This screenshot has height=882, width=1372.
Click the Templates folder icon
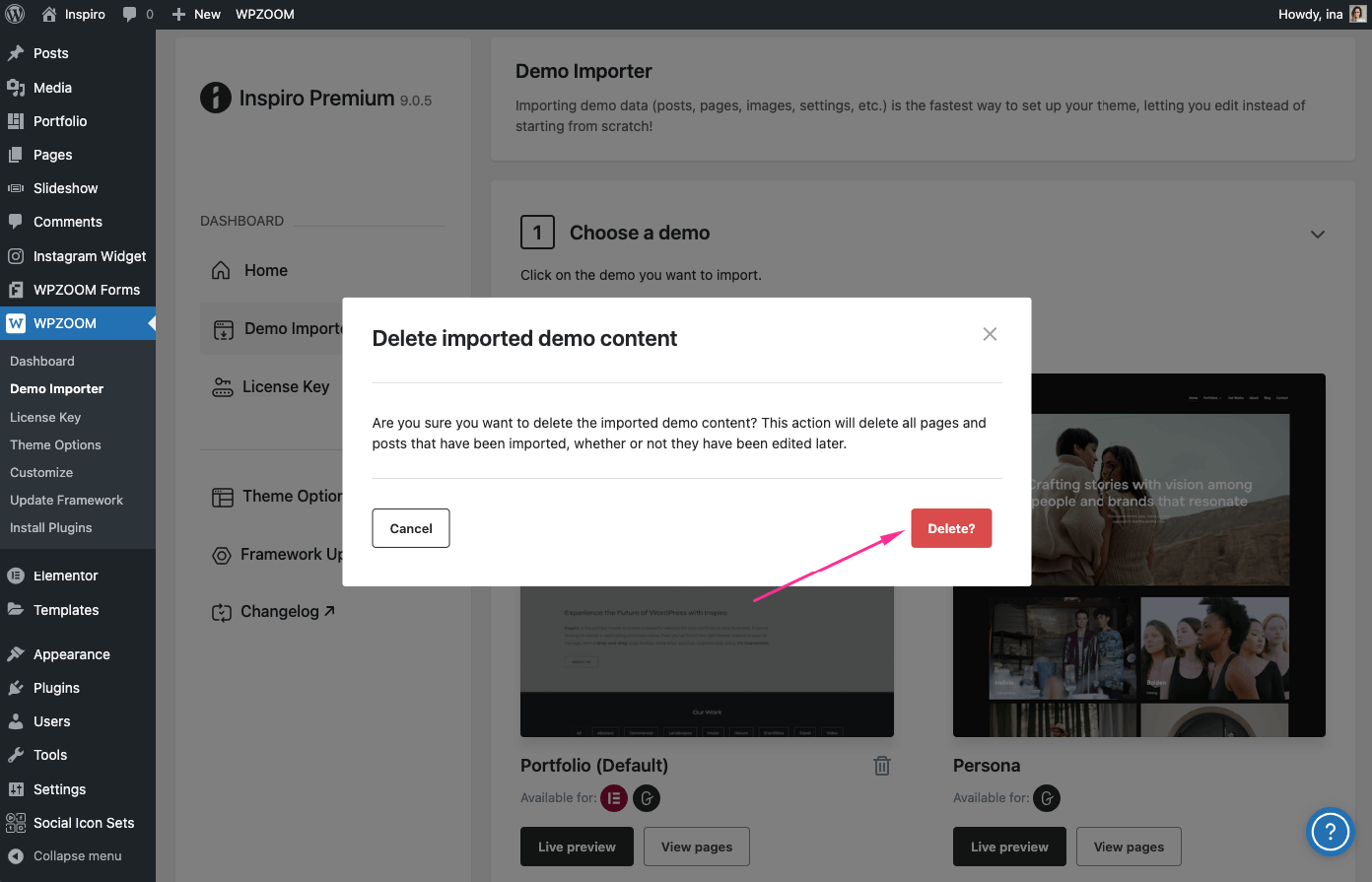click(16, 610)
